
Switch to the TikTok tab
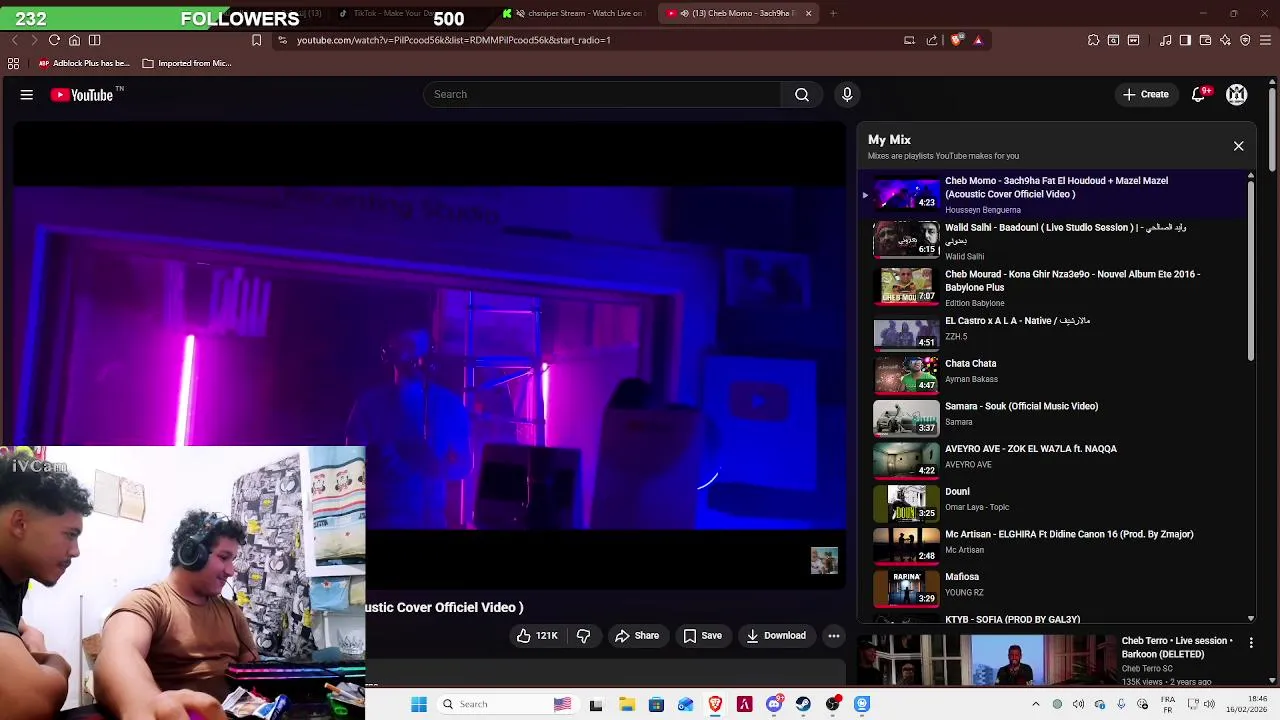[387, 13]
